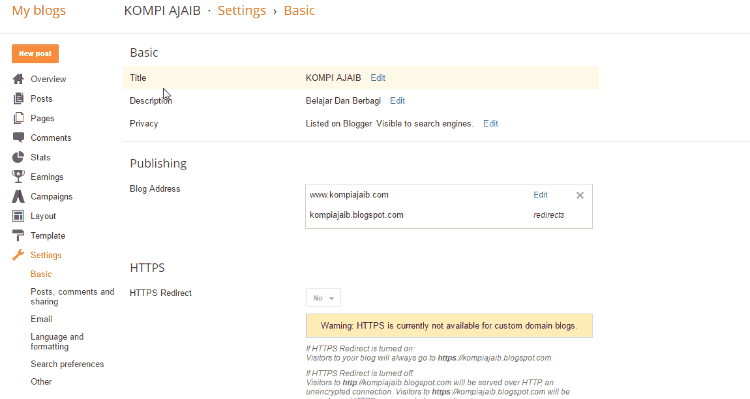Click the Publishing section heading
The width and height of the screenshot is (750, 399).
click(158, 163)
